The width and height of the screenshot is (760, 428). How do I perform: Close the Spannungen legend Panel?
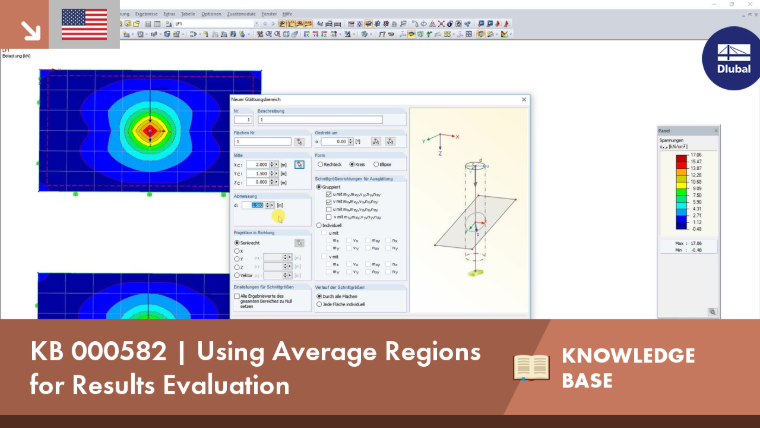point(716,131)
